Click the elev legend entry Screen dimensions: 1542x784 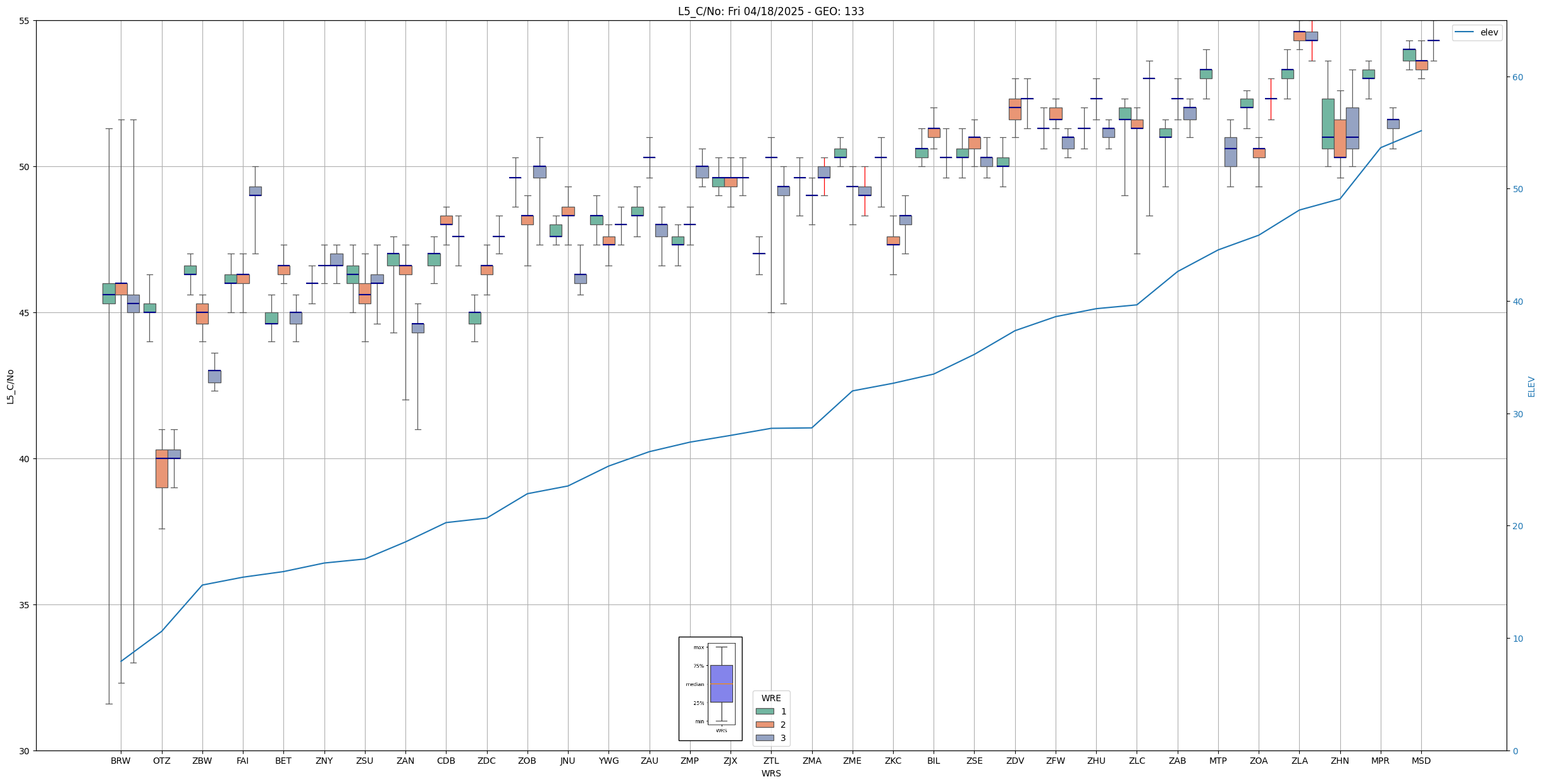(1488, 32)
